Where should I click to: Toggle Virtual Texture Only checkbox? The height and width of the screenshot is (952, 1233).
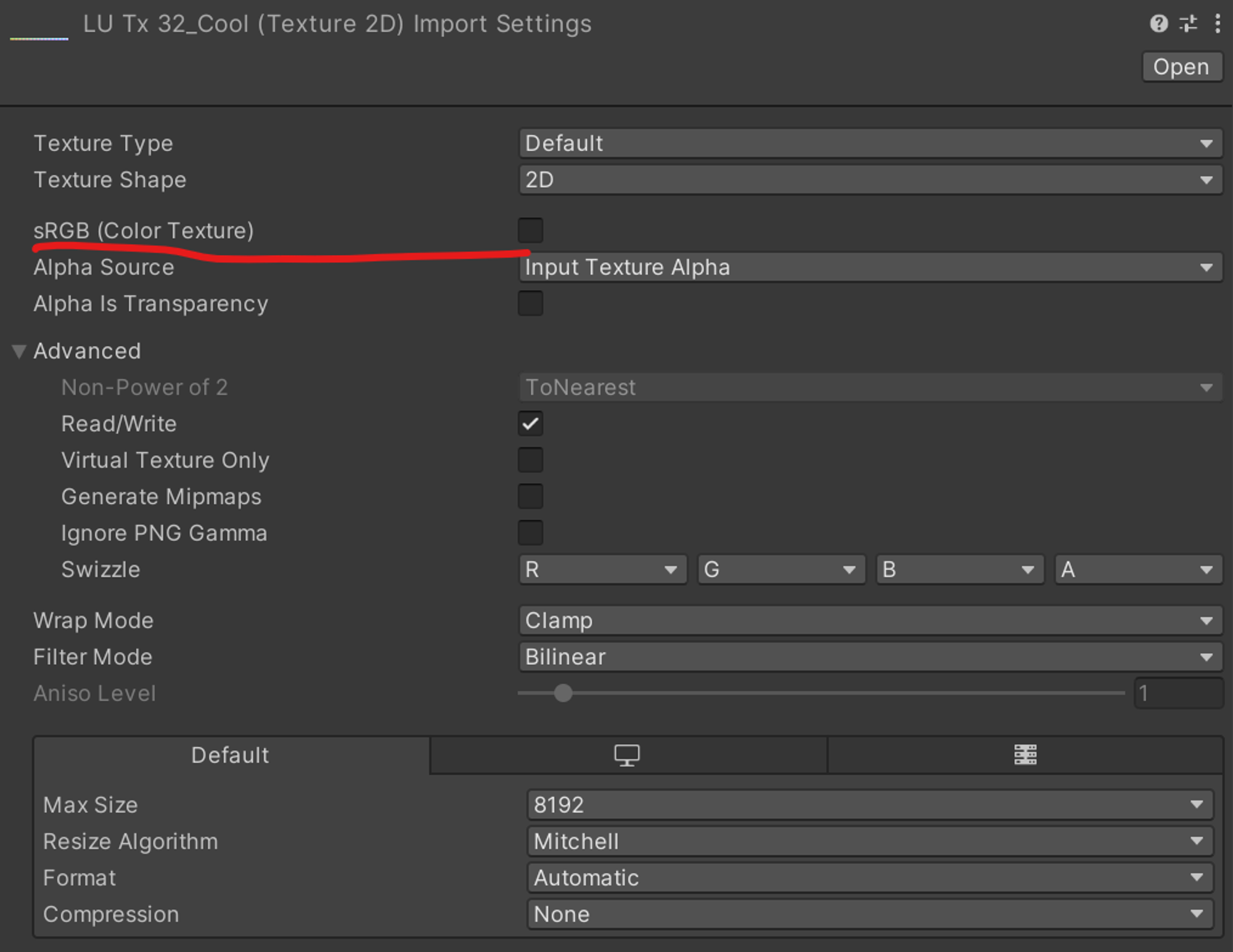coord(530,460)
